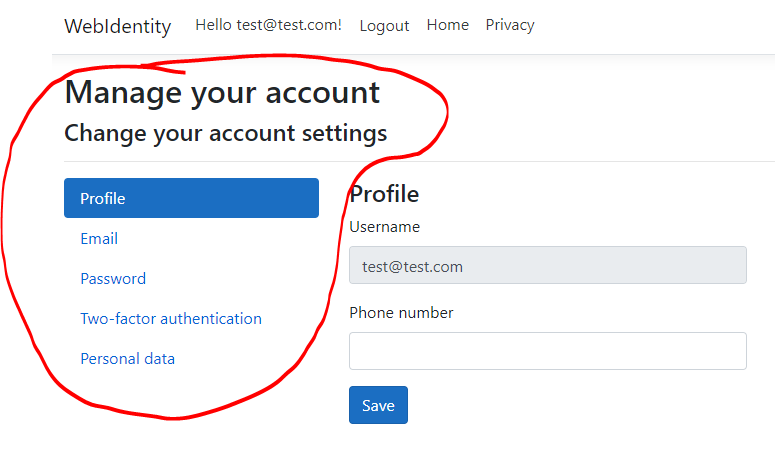Click the Username field label
The width and height of the screenshot is (775, 471).
coord(385,227)
